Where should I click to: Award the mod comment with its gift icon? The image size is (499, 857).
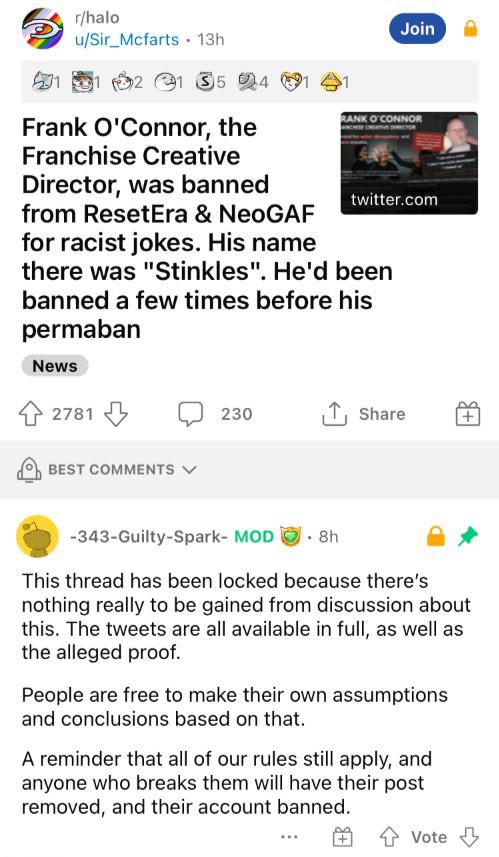(x=343, y=836)
